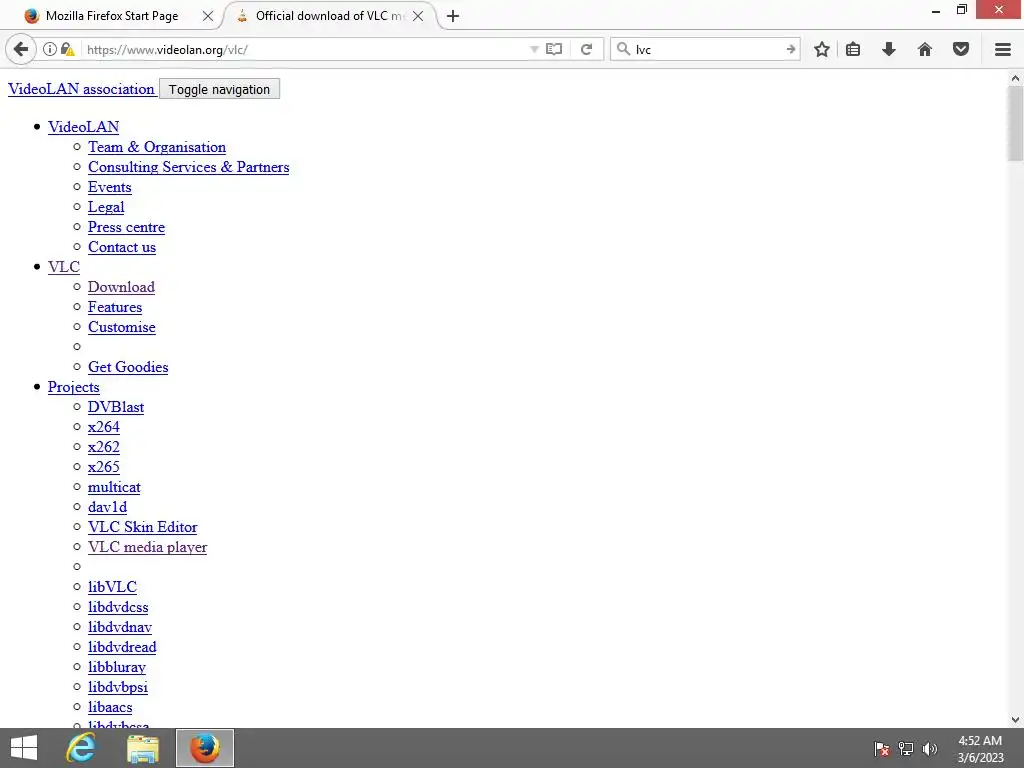Open the Legal page link
The height and width of the screenshot is (768, 1024).
click(106, 207)
